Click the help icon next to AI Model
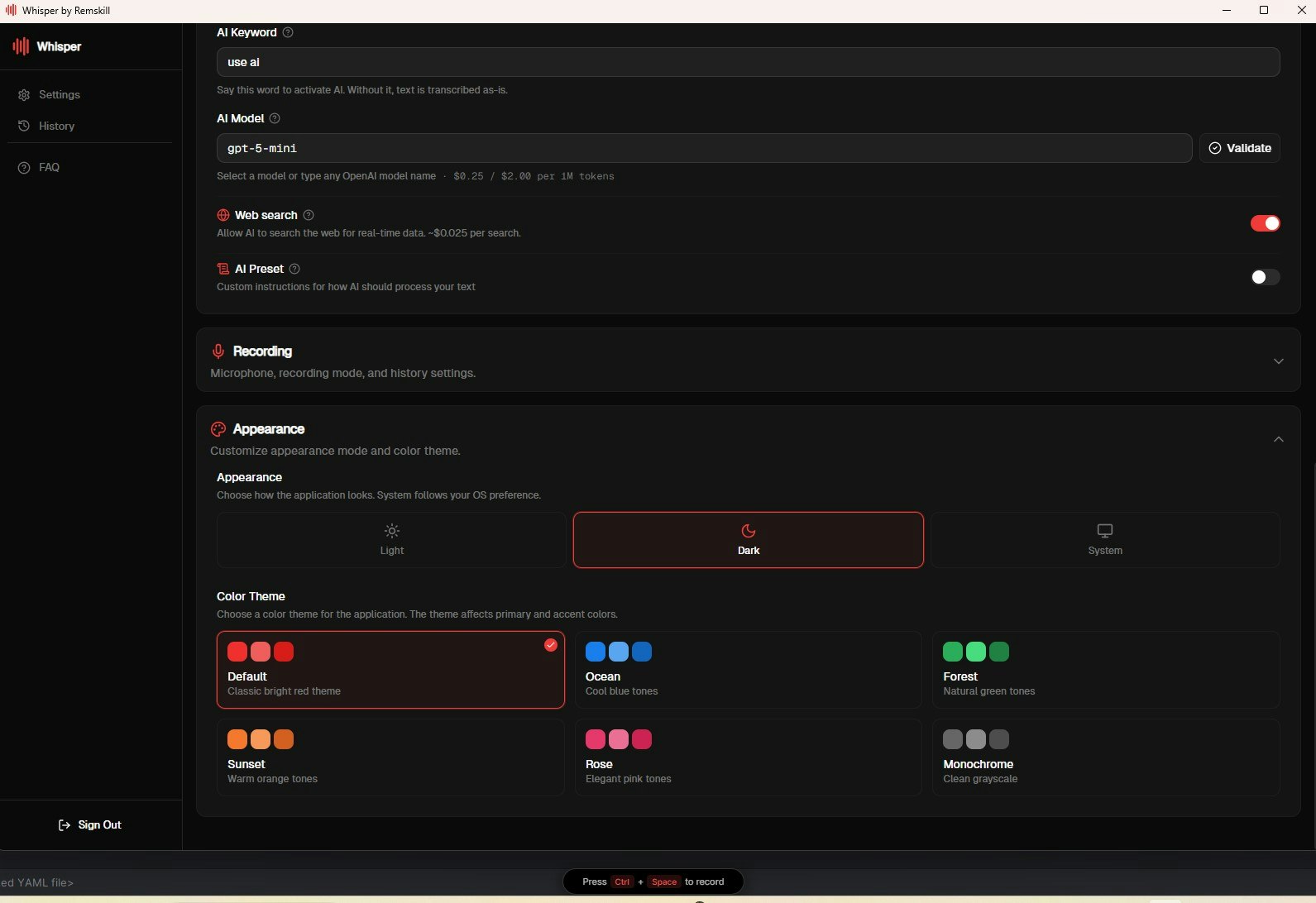 [275, 118]
